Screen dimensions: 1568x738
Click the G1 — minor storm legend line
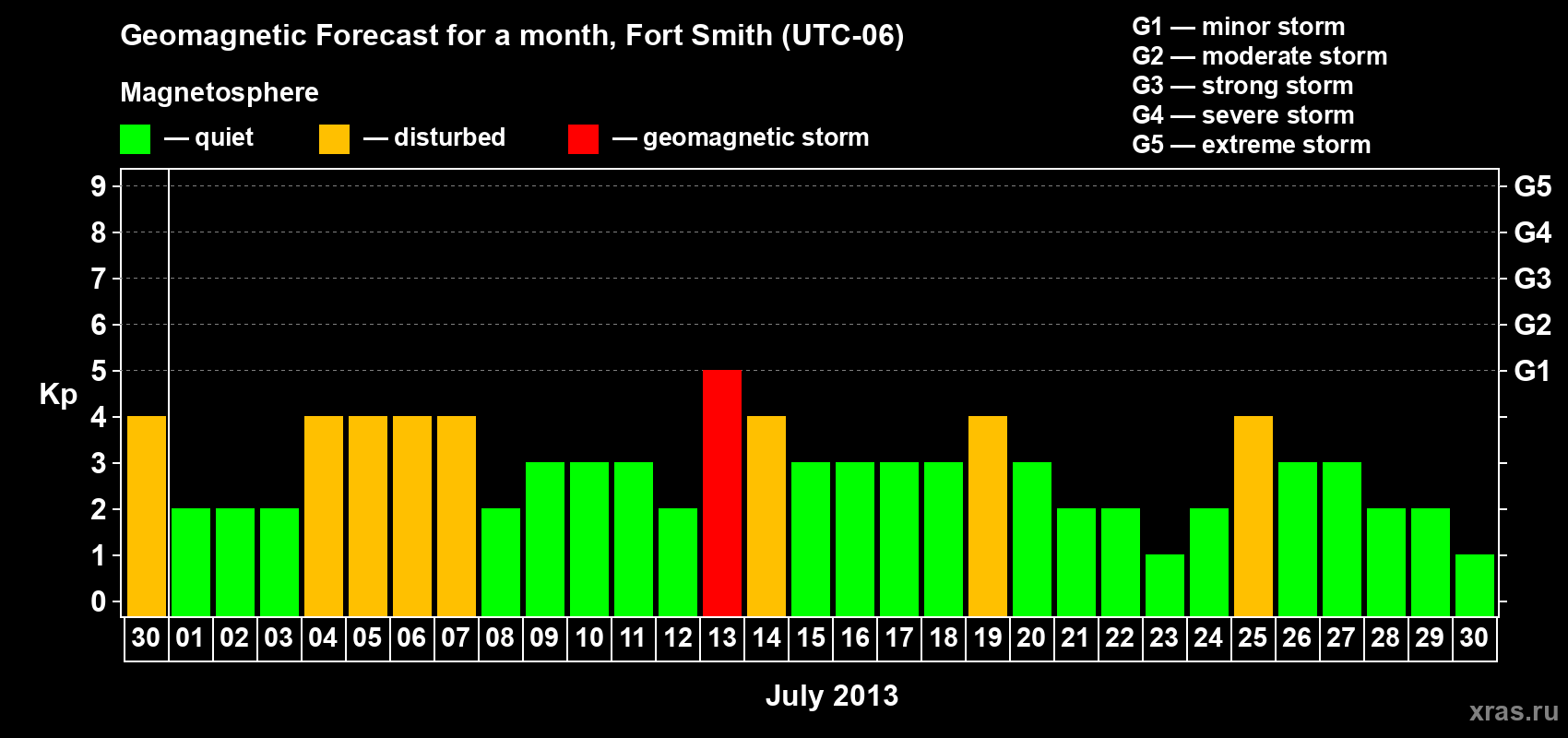point(1238,27)
